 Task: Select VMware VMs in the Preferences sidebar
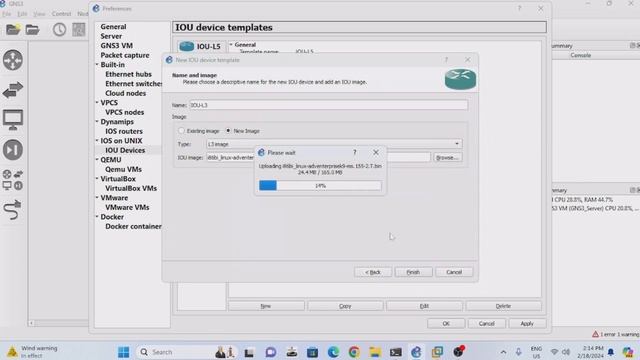[x=127, y=207]
